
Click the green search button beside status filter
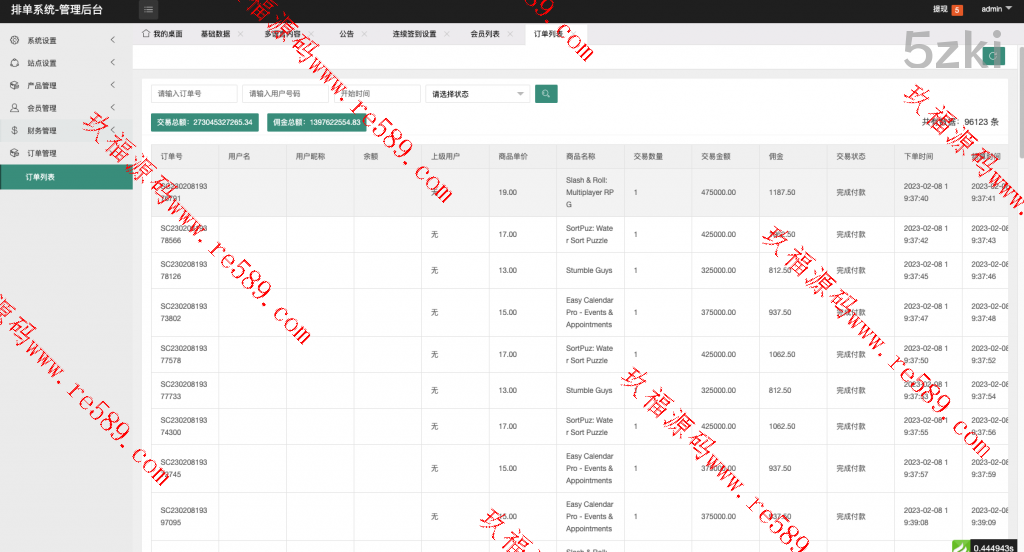click(546, 94)
